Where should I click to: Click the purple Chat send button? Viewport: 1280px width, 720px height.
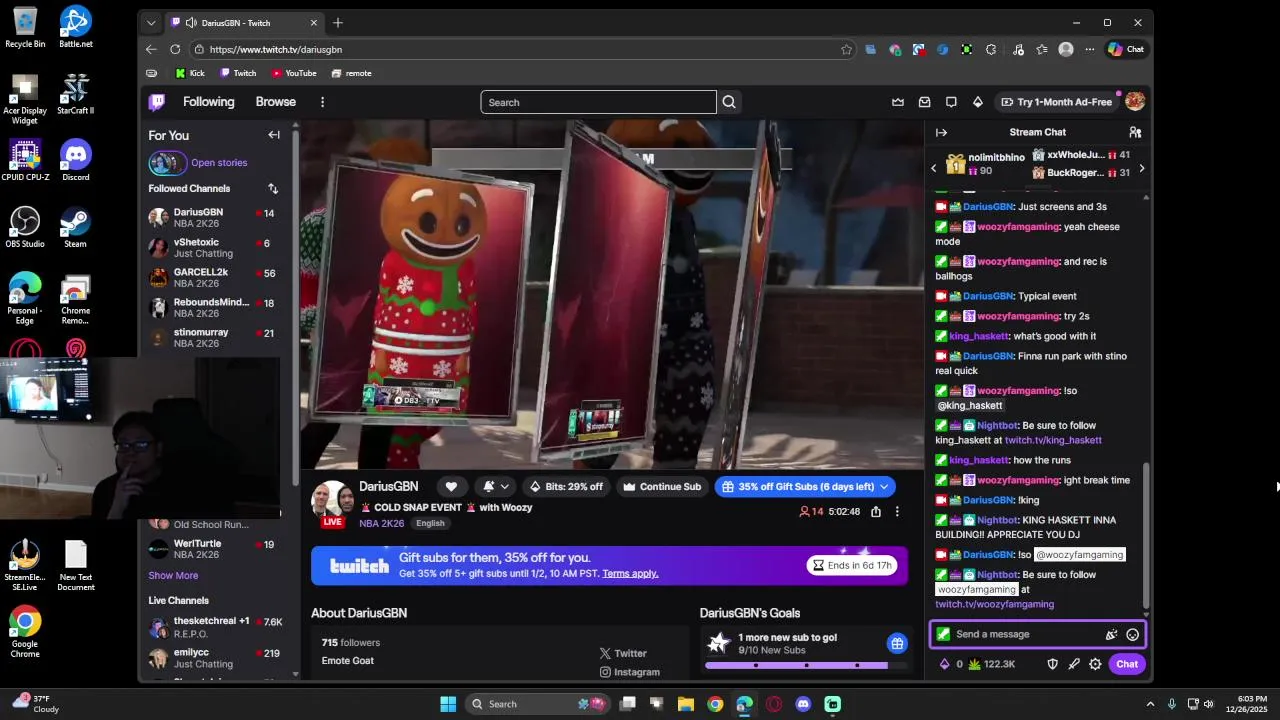(x=1127, y=664)
